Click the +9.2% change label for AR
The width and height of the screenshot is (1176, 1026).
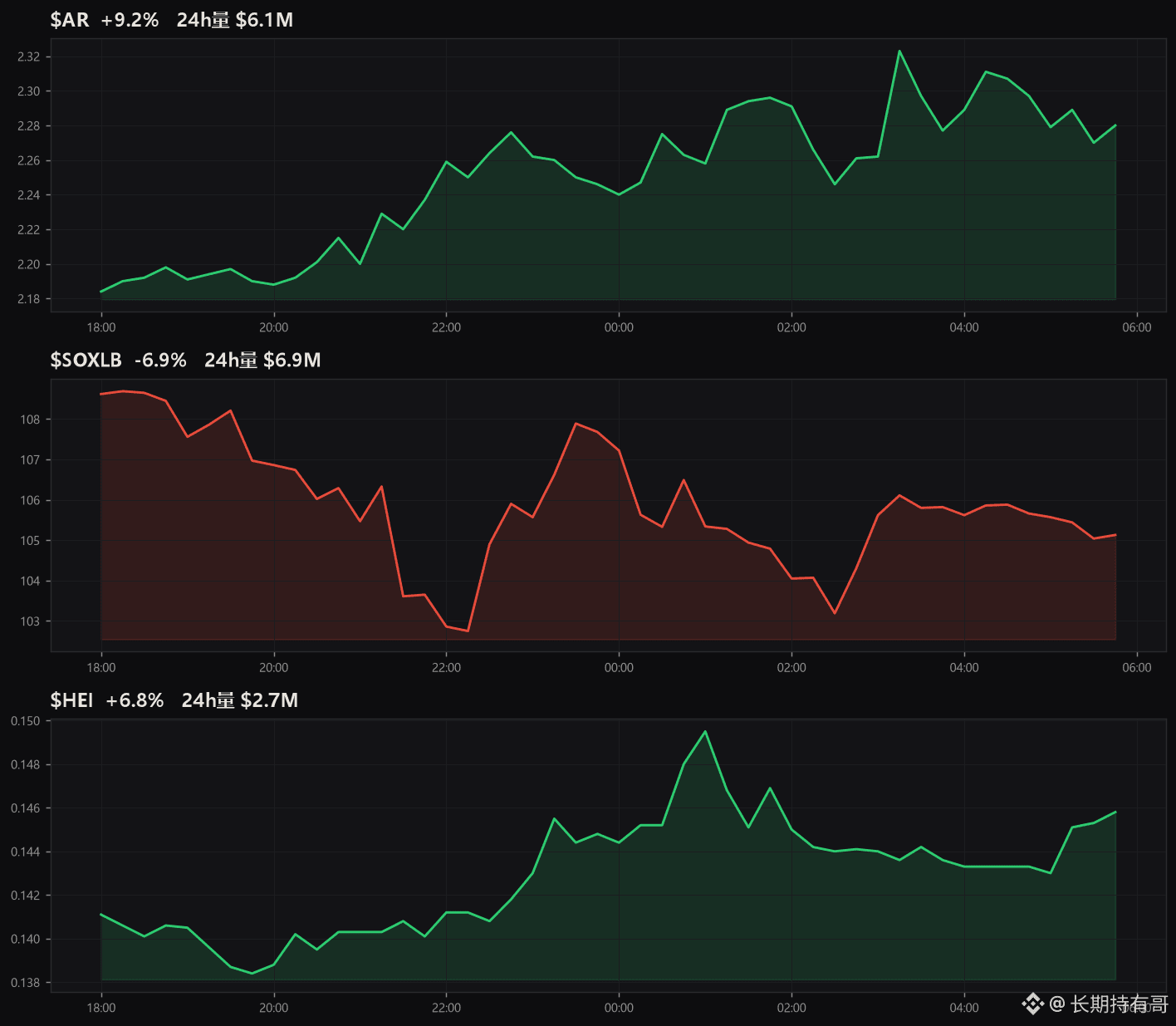pos(130,20)
